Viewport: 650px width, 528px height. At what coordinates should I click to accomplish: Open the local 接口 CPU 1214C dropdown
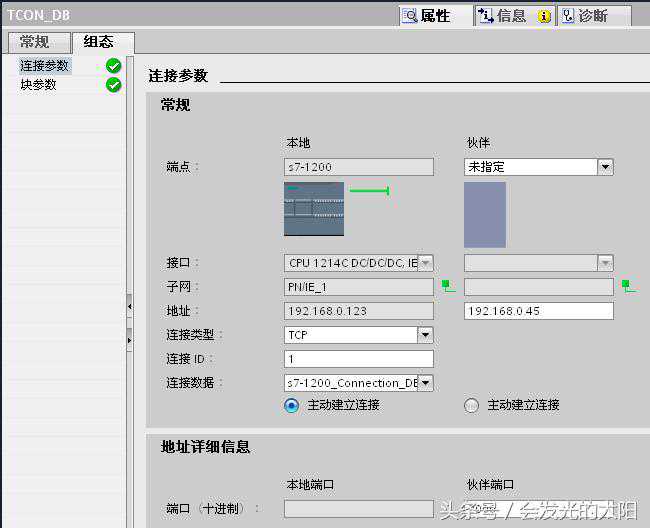[x=425, y=263]
